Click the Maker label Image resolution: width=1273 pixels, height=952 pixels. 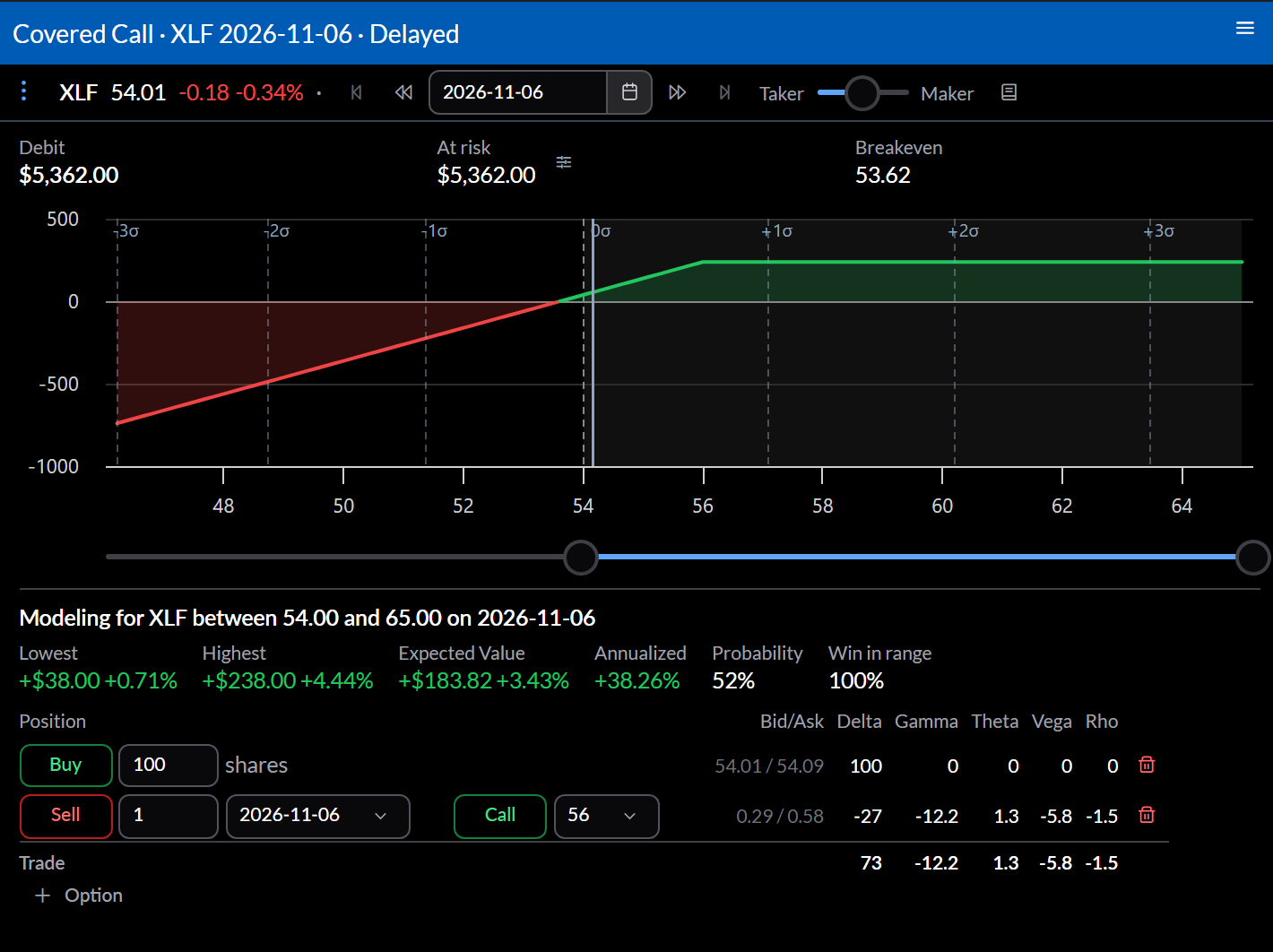(x=947, y=93)
